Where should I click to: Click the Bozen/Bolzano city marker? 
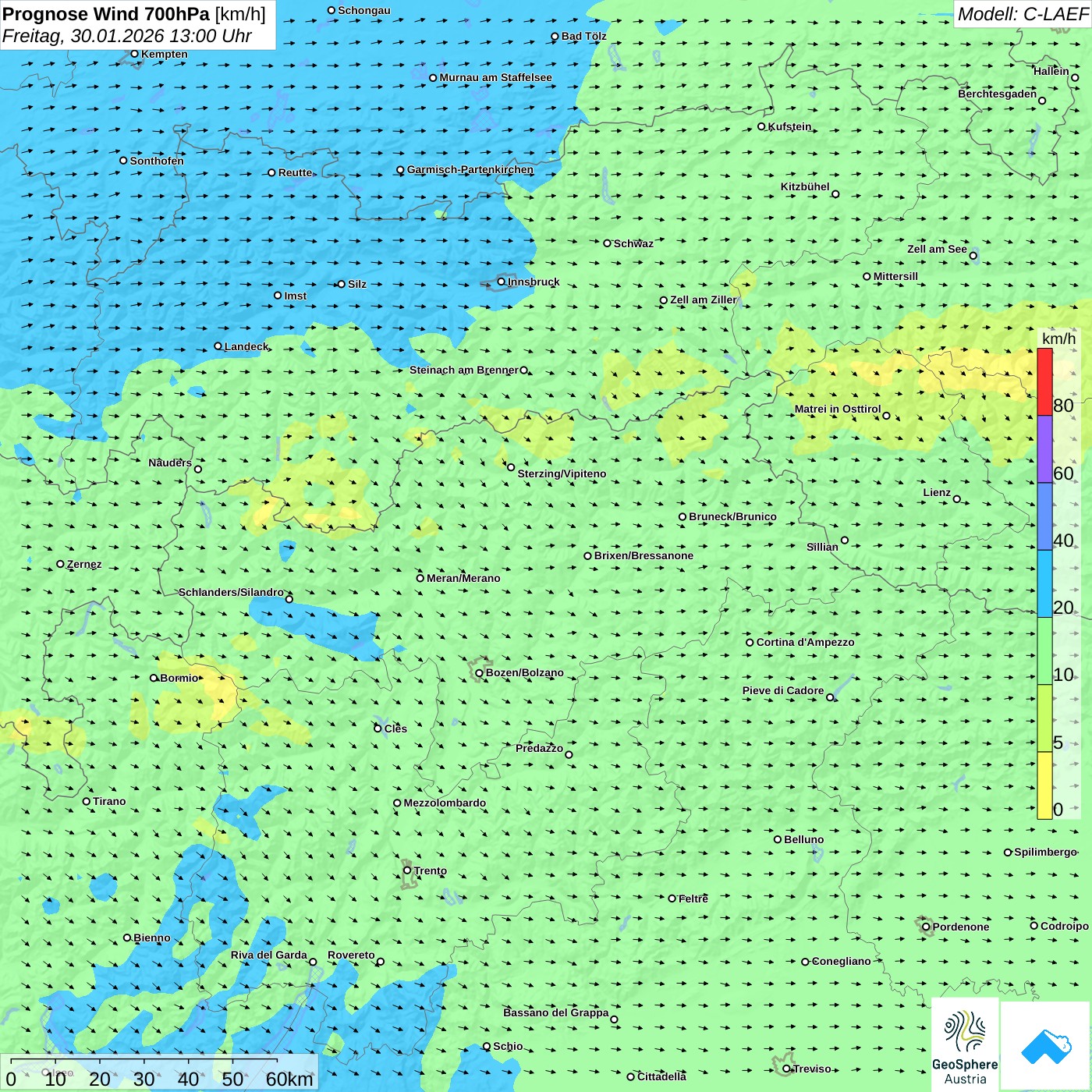480,672
